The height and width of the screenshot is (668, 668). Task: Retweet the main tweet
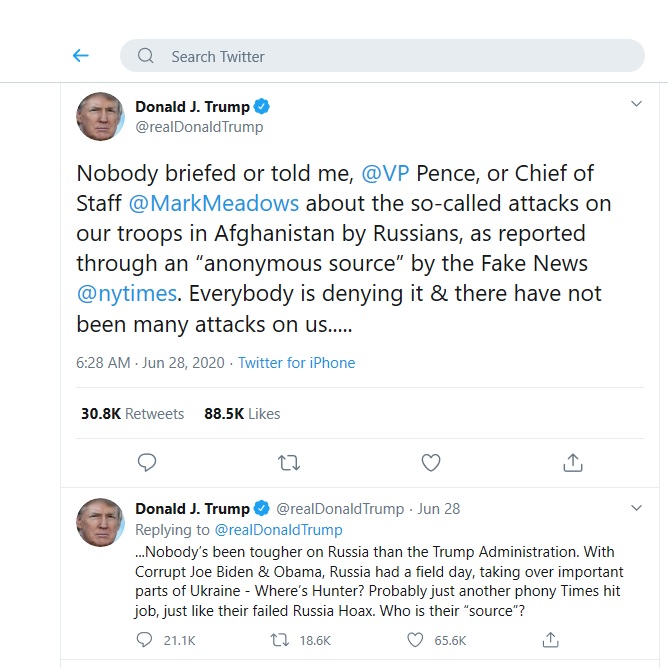289,463
